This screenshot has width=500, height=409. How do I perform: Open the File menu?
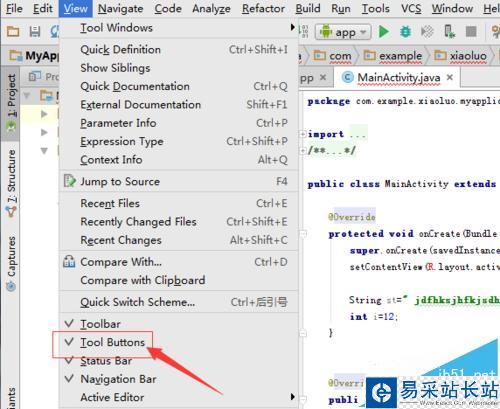[x=14, y=8]
